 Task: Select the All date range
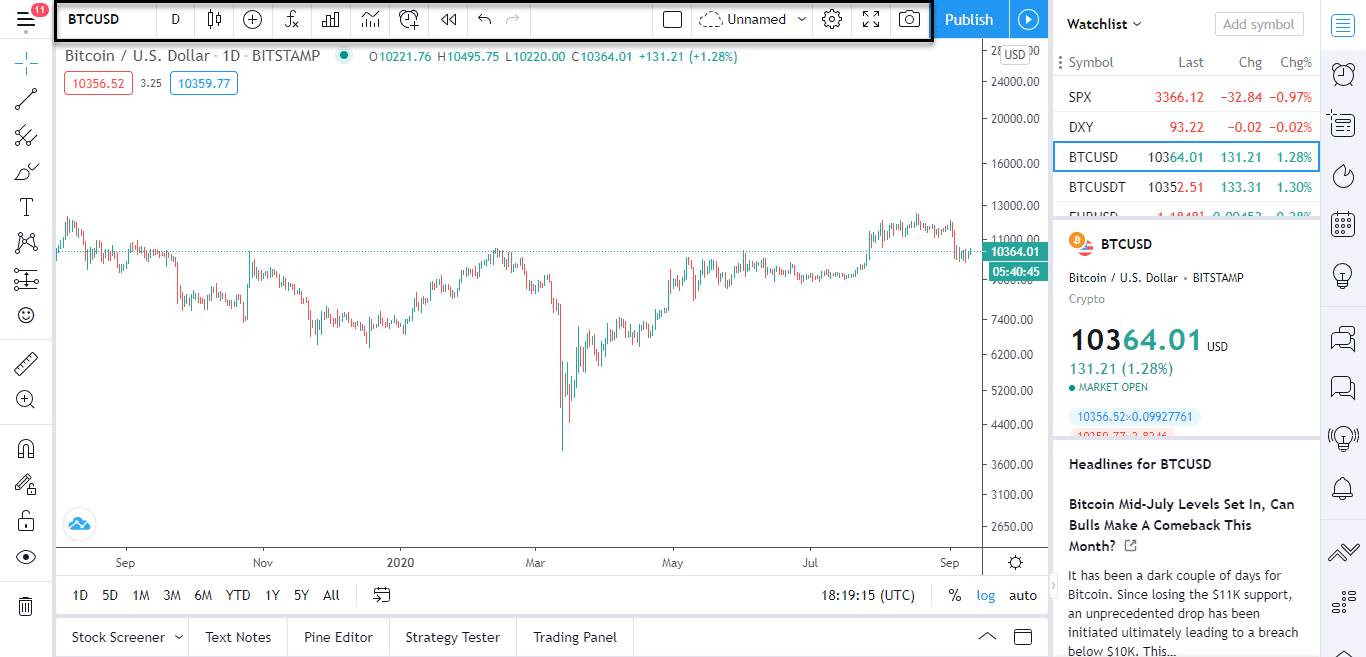(331, 595)
